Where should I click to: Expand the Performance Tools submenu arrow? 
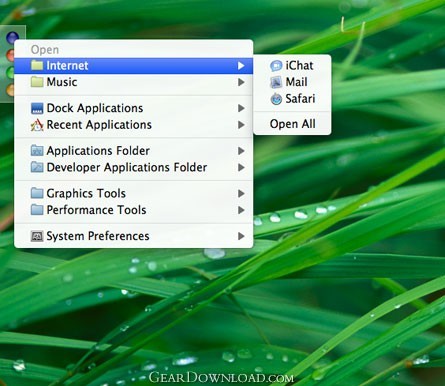point(241,210)
